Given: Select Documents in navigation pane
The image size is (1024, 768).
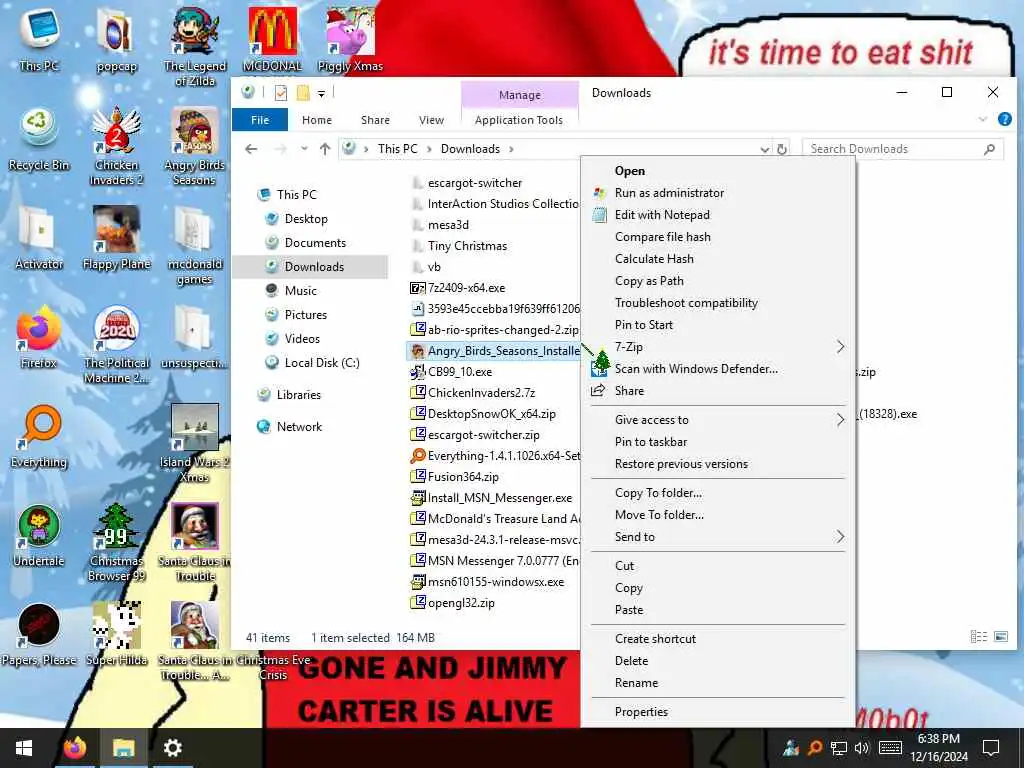Looking at the screenshot, I should [x=315, y=243].
